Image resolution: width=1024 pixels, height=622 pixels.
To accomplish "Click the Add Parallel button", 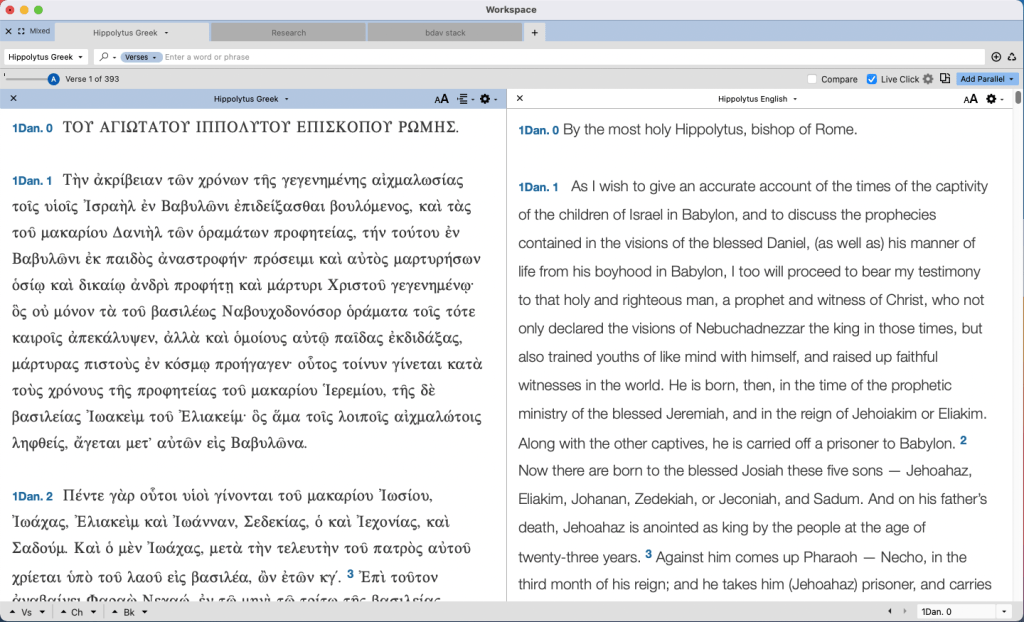I will (x=987, y=79).
